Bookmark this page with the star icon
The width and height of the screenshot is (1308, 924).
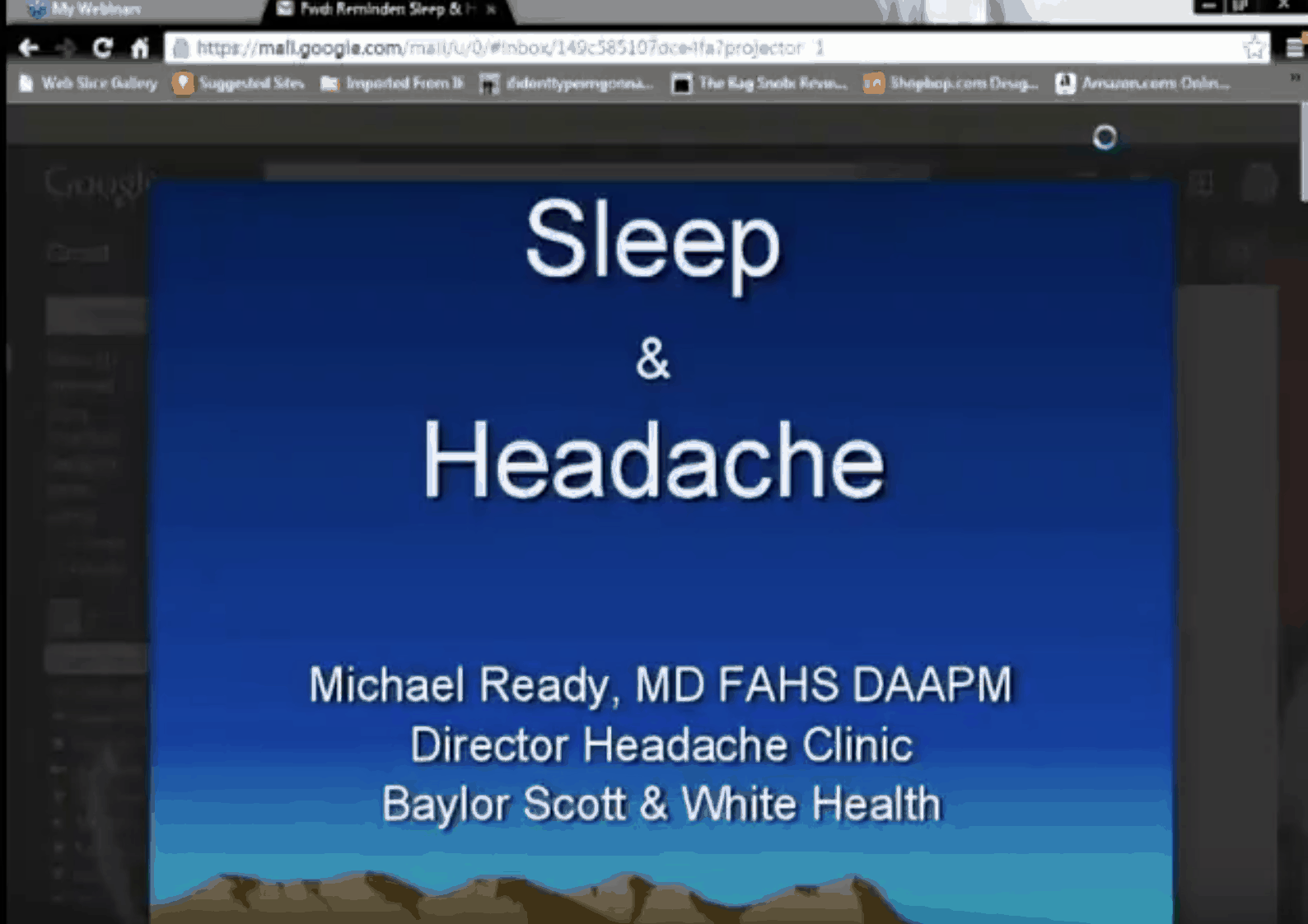(1254, 48)
